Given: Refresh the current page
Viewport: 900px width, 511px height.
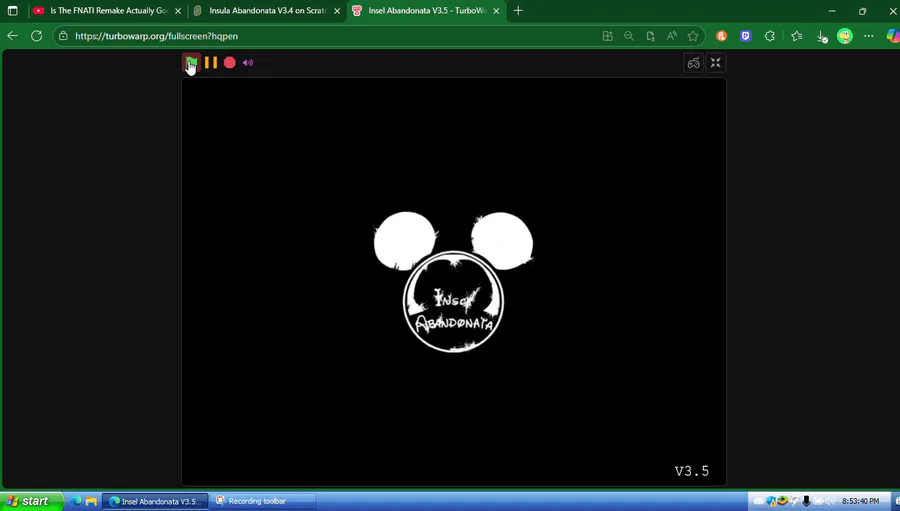Looking at the screenshot, I should (x=37, y=36).
